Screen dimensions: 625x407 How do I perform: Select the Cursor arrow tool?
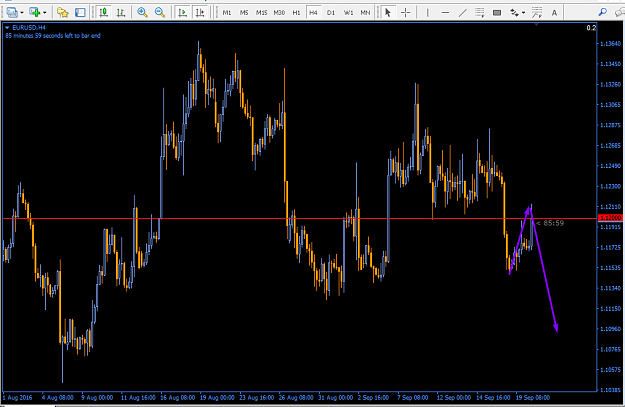[387, 13]
